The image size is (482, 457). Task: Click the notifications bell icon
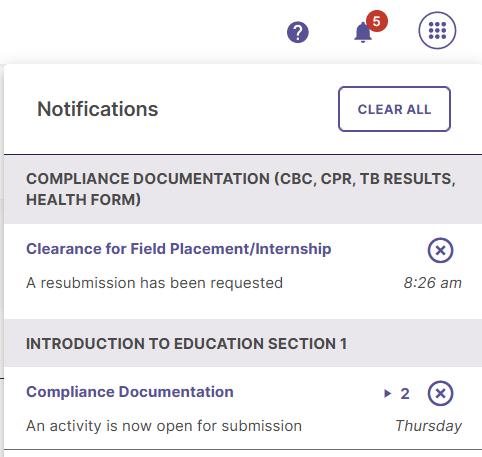[x=363, y=33]
